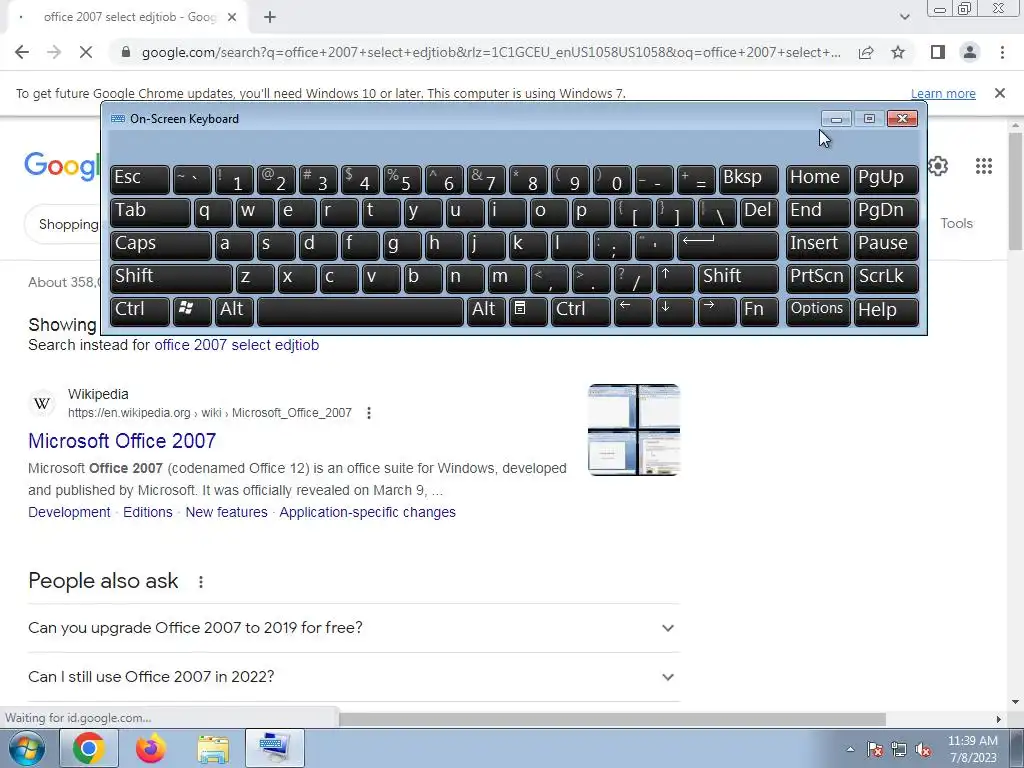Open Google search settings gear
This screenshot has height=768, width=1024.
click(938, 166)
